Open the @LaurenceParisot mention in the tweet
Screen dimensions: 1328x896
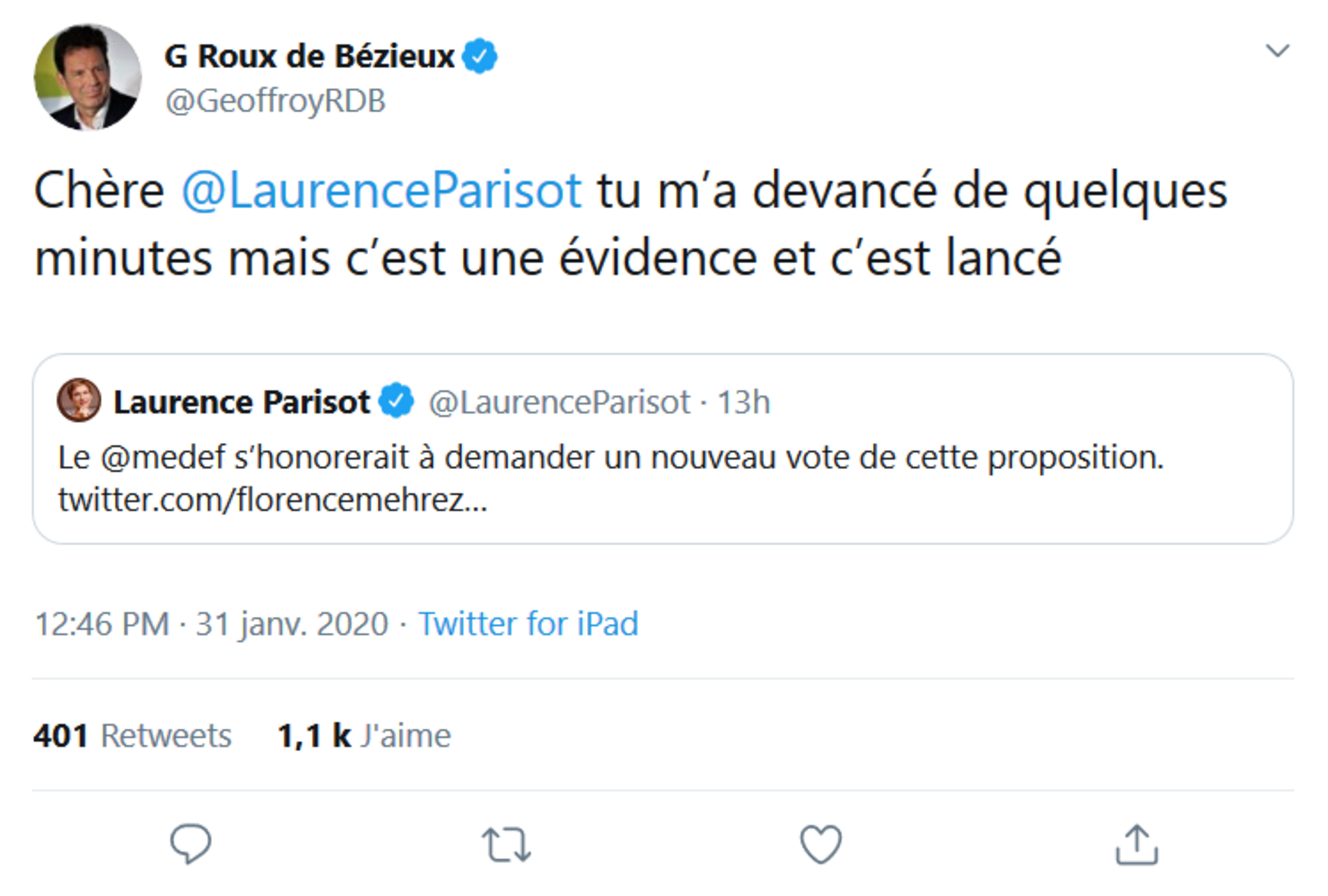tap(381, 191)
